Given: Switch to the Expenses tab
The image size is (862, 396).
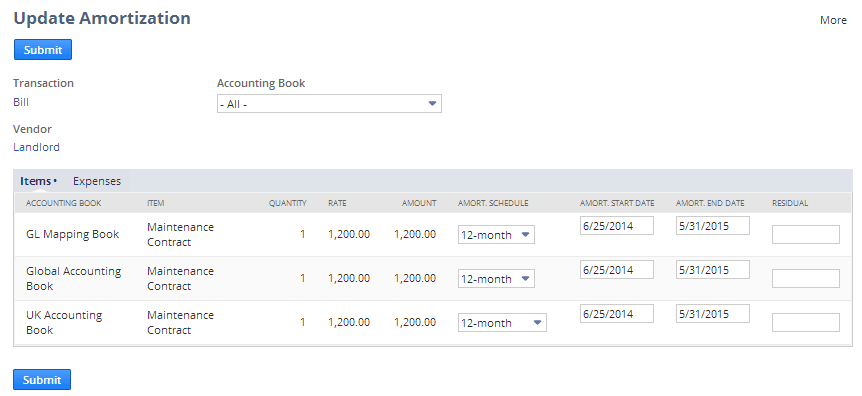Looking at the screenshot, I should click(97, 181).
